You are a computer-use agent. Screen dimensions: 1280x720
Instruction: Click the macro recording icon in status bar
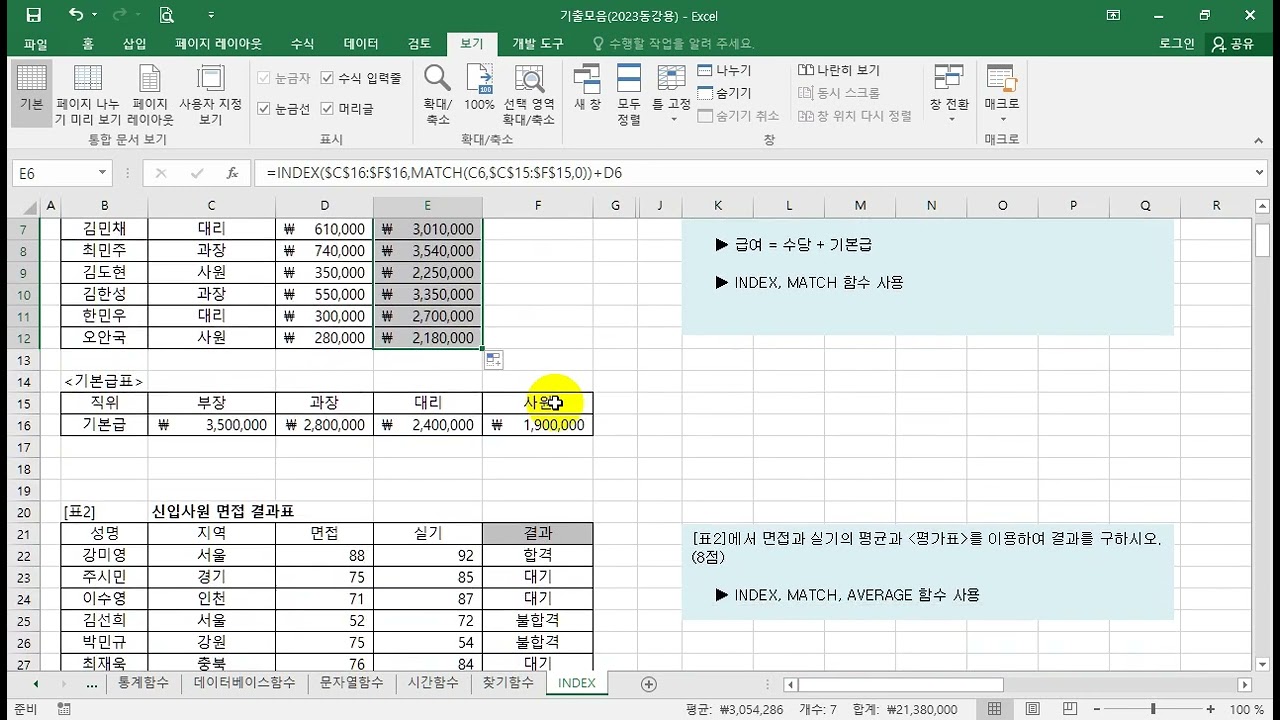click(63, 709)
